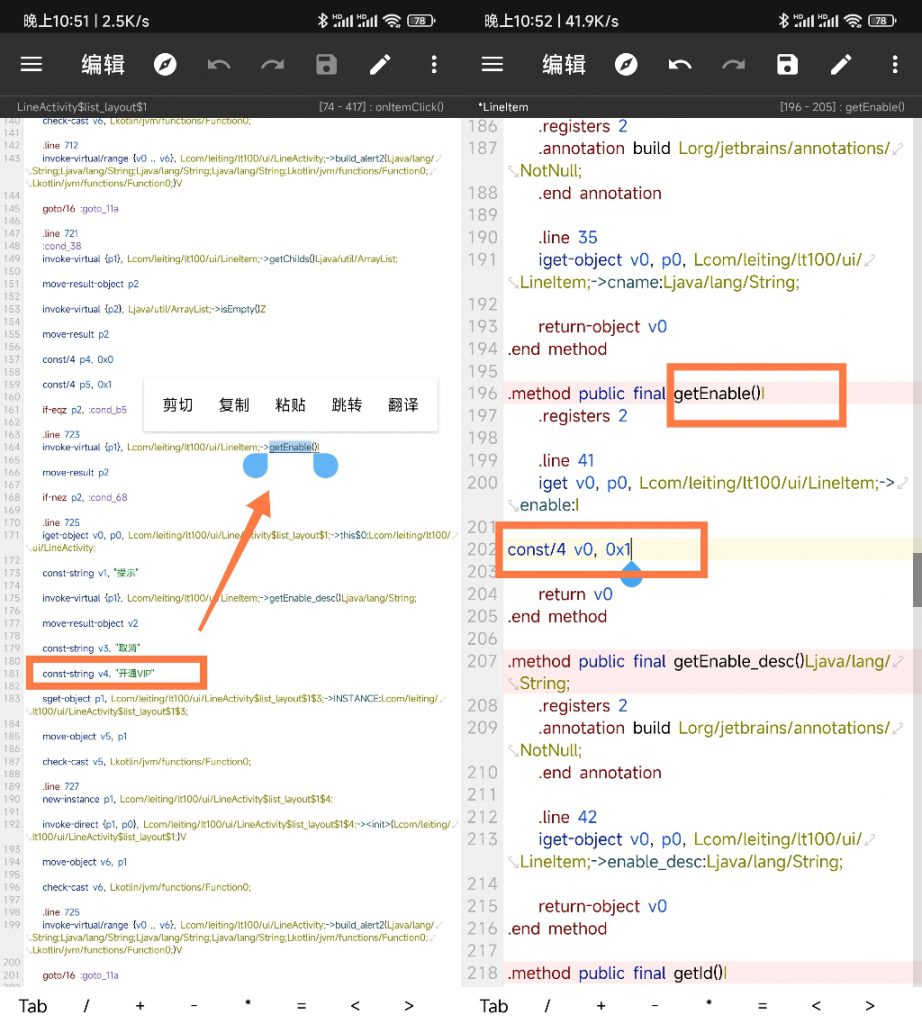Tap the getEnable() method range header on the right

(841, 107)
